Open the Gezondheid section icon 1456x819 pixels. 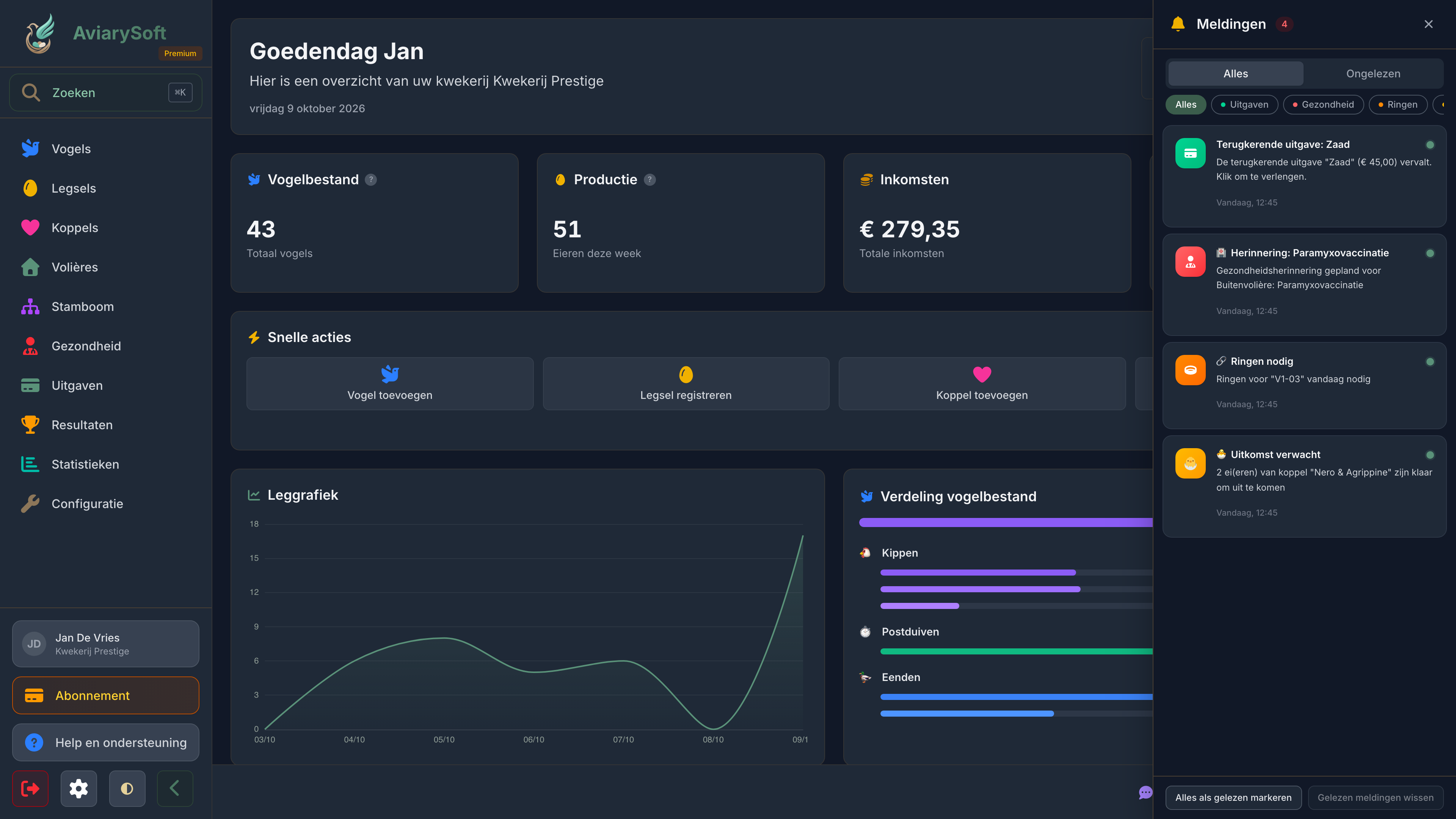(x=30, y=346)
